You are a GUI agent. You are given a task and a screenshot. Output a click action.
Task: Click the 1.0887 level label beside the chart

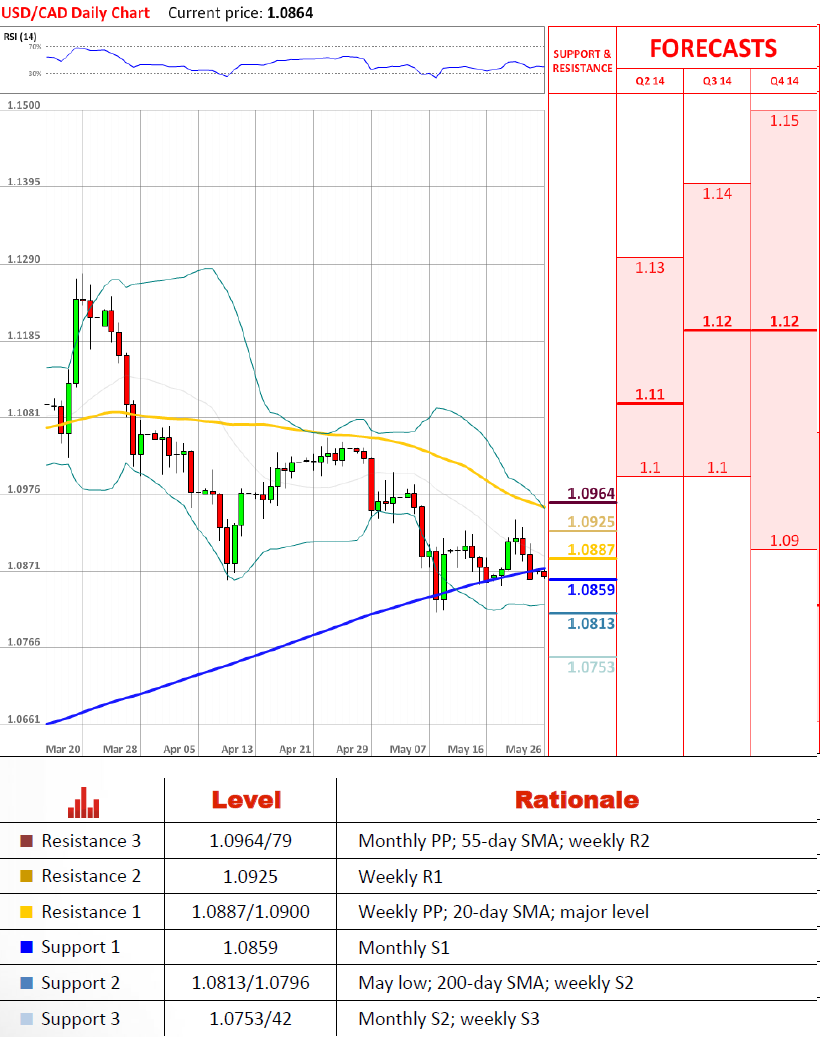(x=591, y=550)
